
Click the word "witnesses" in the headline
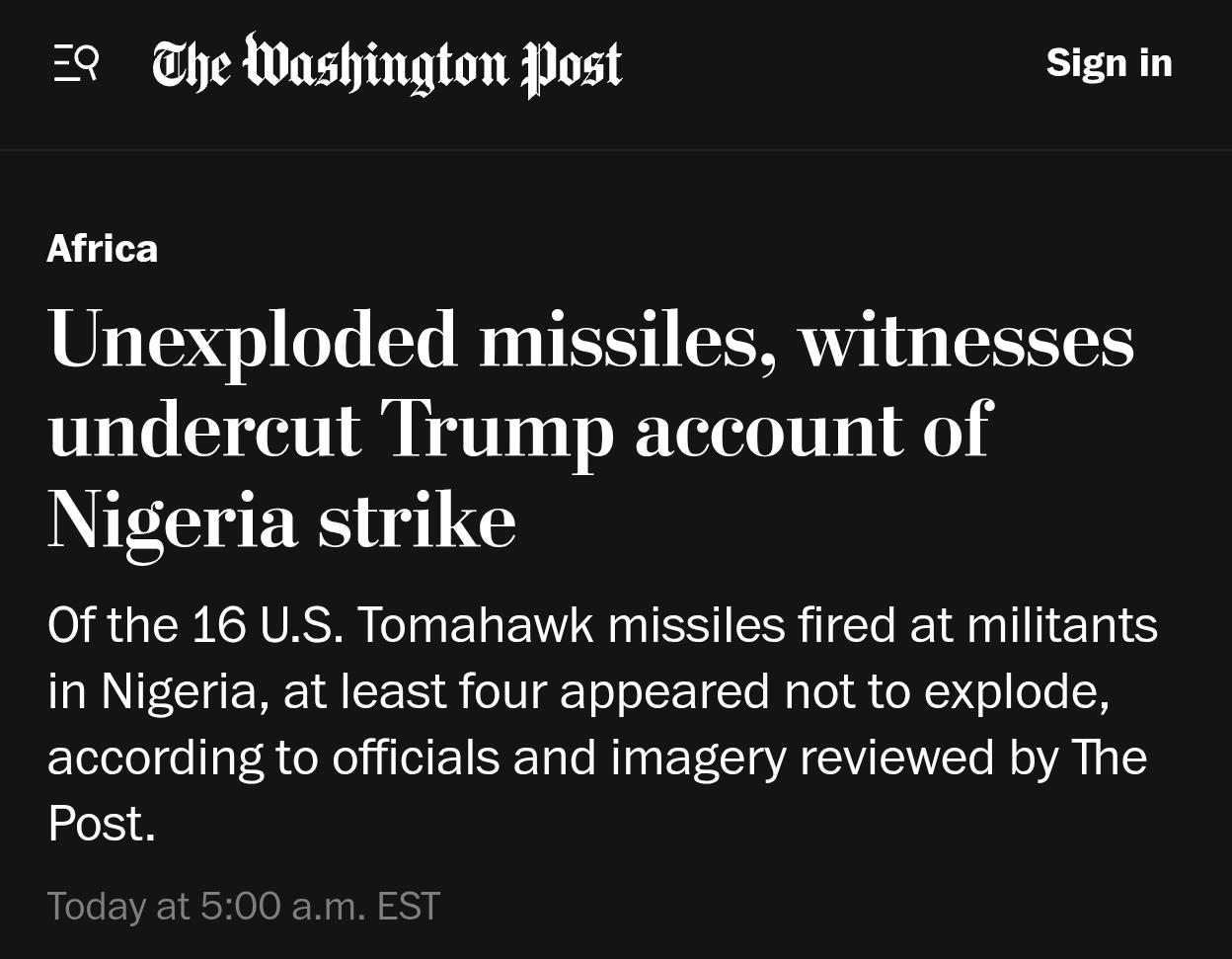(965, 340)
